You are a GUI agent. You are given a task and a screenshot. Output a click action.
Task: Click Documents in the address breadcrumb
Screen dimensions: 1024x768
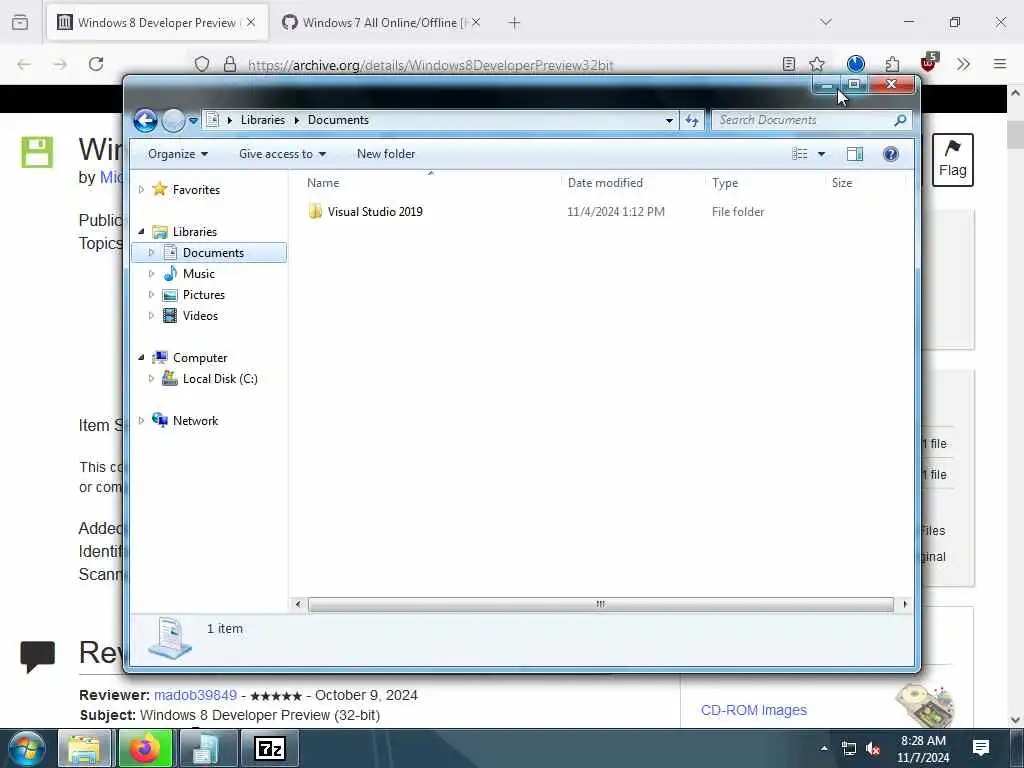[x=338, y=120]
